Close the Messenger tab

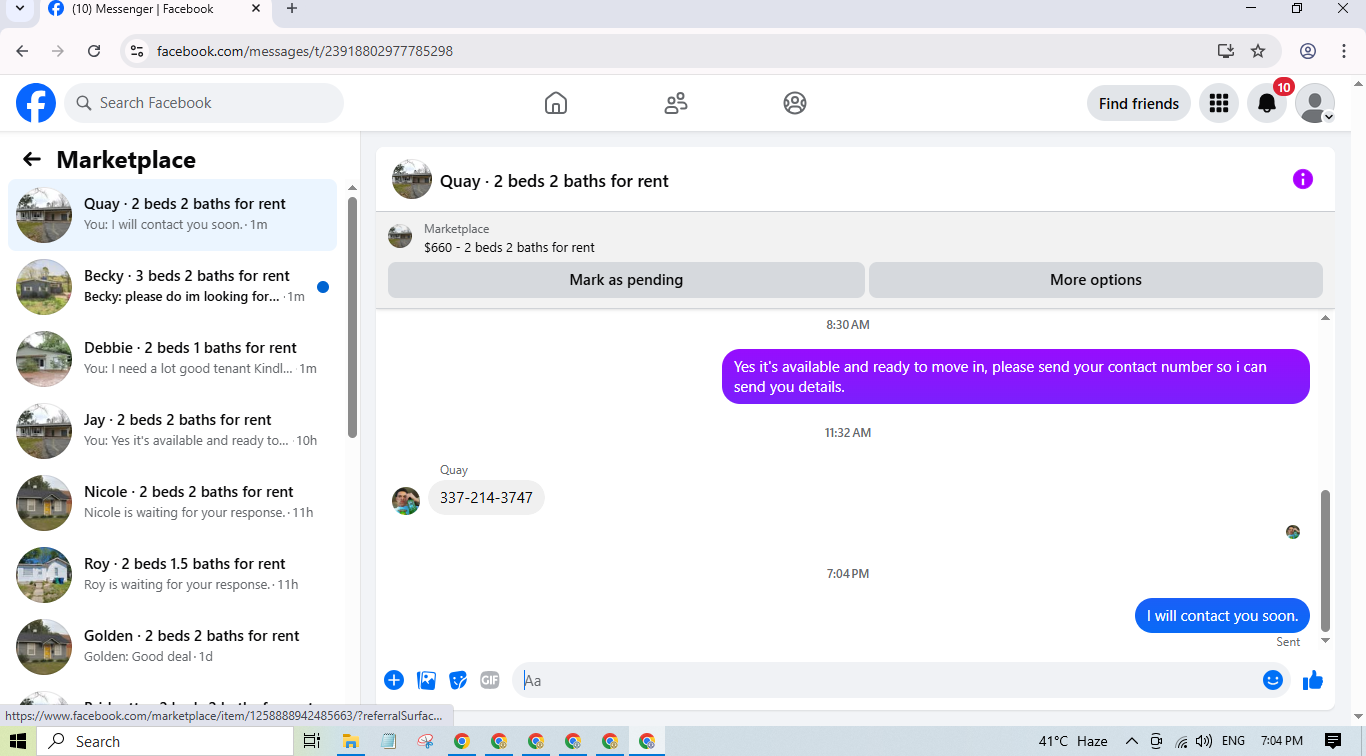coord(256,9)
